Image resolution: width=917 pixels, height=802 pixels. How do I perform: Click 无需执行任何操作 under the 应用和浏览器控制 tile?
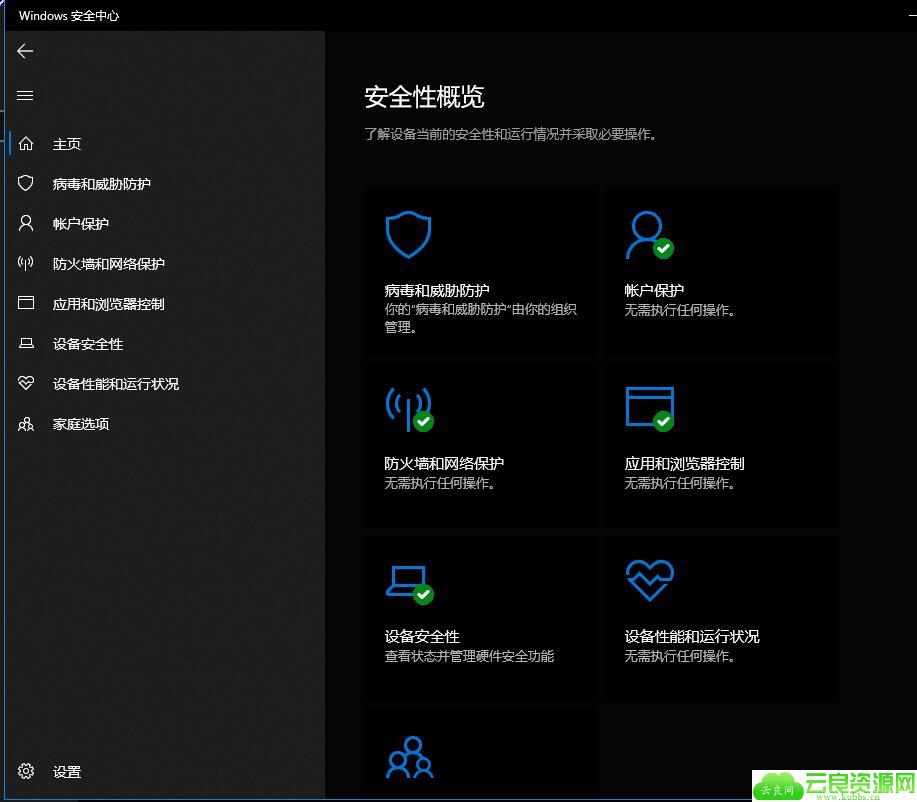click(x=680, y=483)
